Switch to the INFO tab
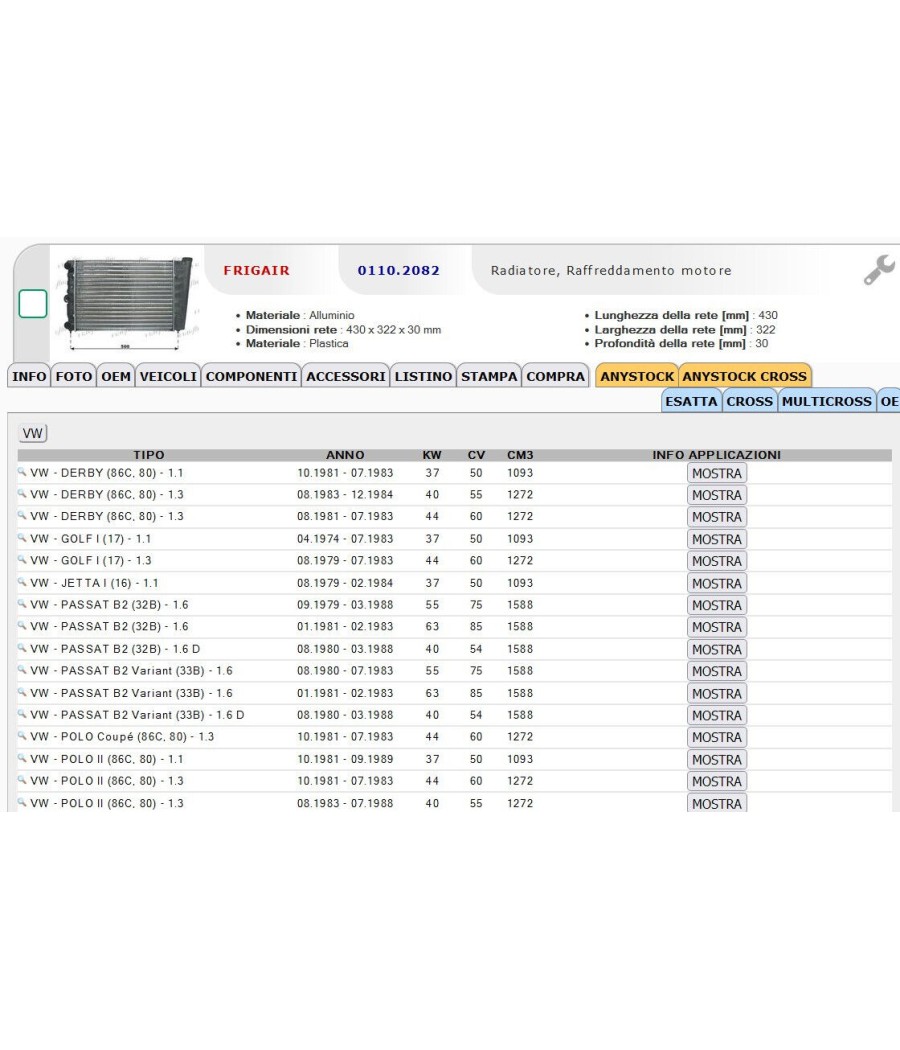Screen dimensions: 900x1050 coord(29,376)
